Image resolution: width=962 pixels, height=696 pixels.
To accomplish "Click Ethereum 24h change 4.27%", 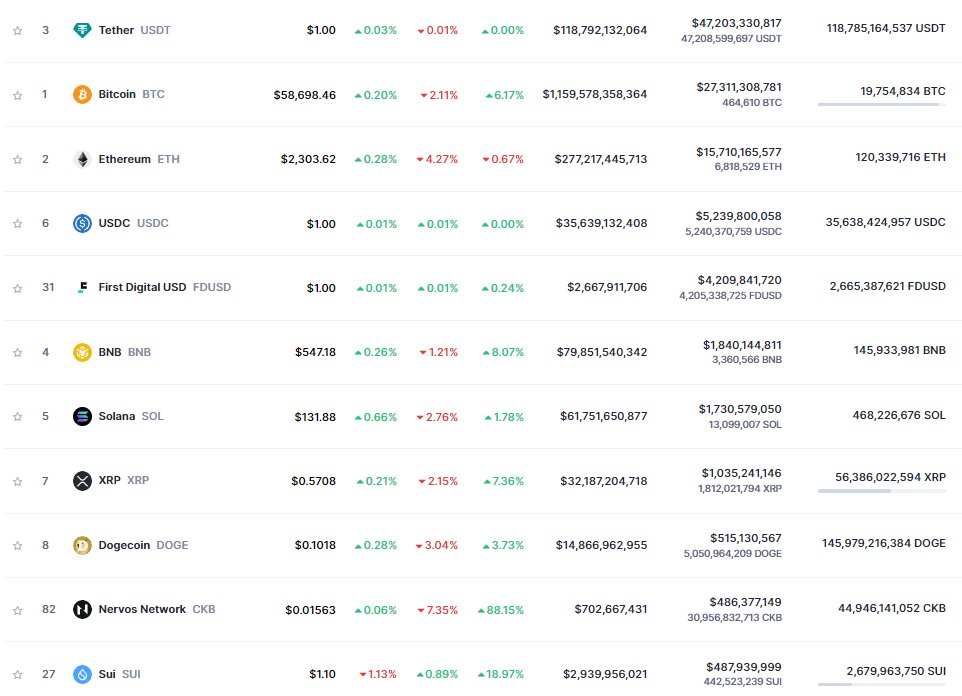I will (x=437, y=160).
